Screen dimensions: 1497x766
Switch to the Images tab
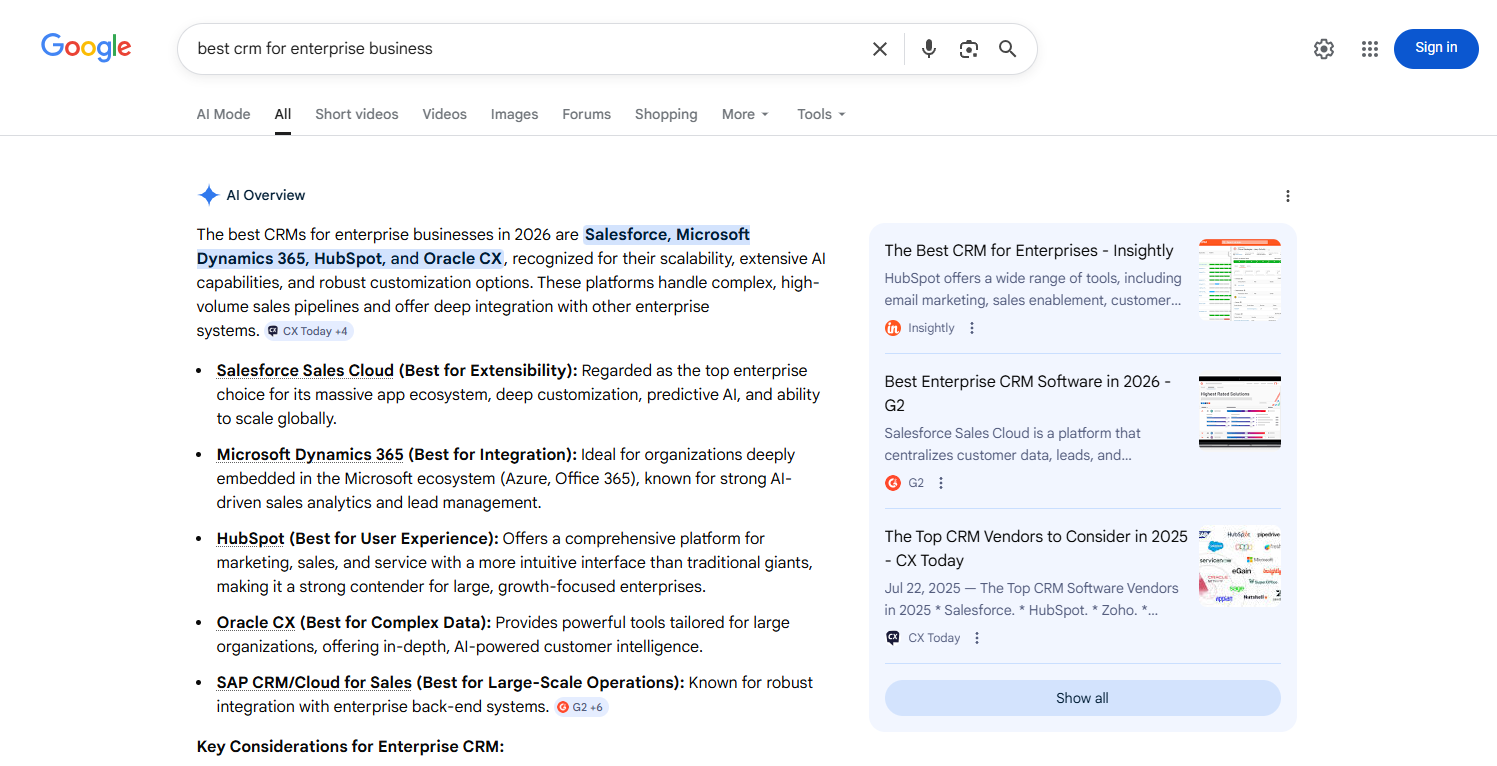coord(514,114)
